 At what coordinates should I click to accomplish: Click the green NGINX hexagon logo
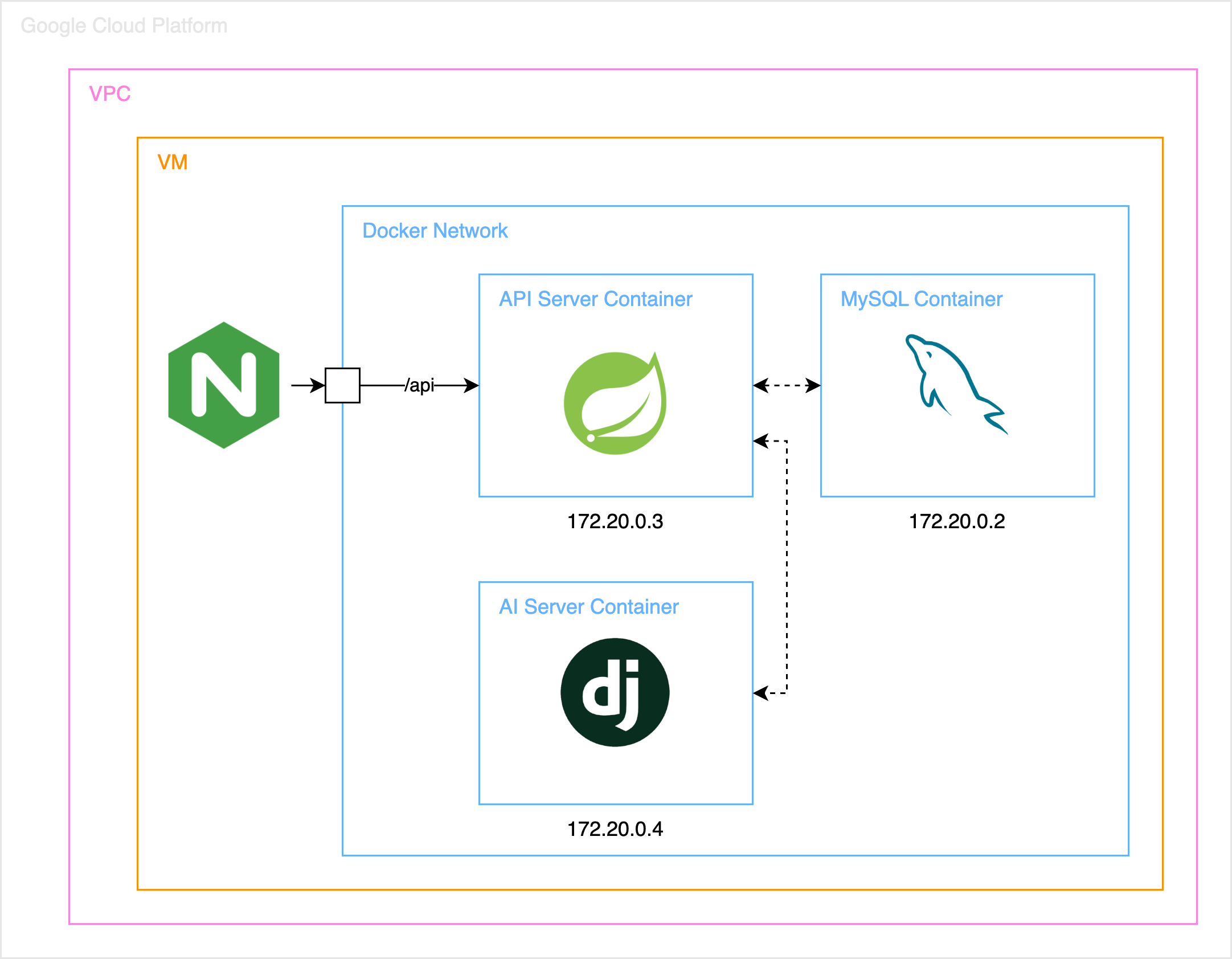(224, 385)
